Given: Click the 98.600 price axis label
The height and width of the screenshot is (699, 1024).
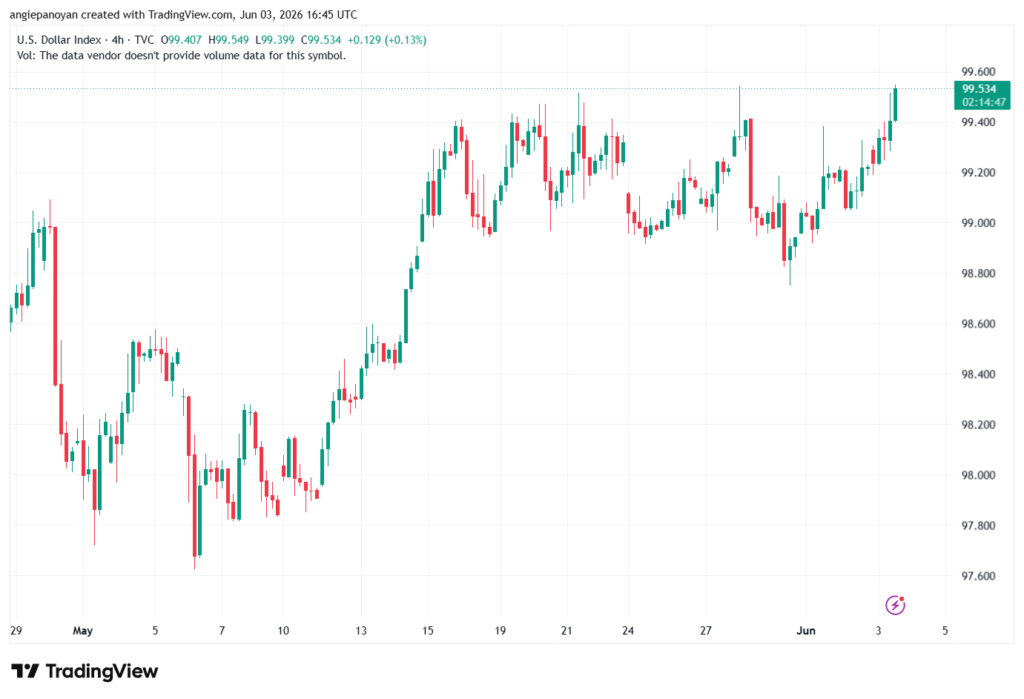Looking at the screenshot, I should coord(978,323).
